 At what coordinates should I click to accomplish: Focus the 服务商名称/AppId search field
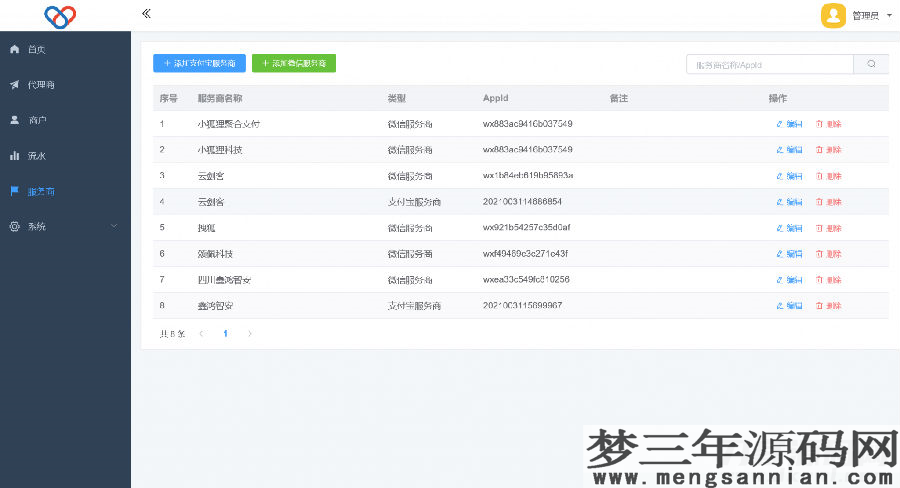pyautogui.click(x=770, y=65)
